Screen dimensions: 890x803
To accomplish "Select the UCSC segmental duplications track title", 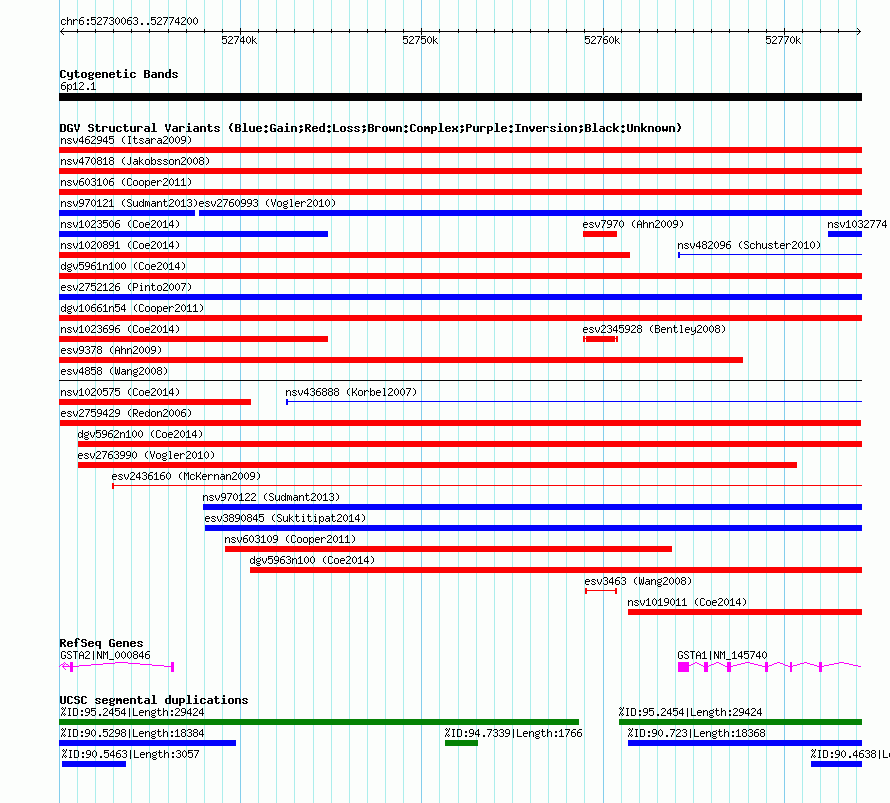I will (x=154, y=700).
